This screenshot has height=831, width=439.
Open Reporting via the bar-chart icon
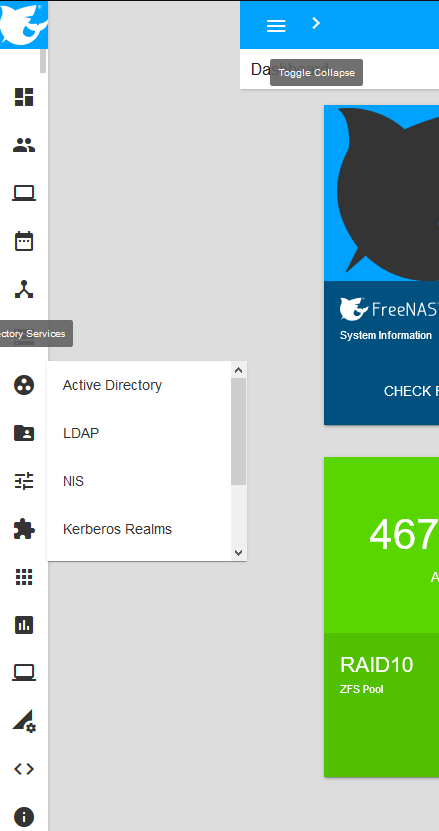(24, 625)
